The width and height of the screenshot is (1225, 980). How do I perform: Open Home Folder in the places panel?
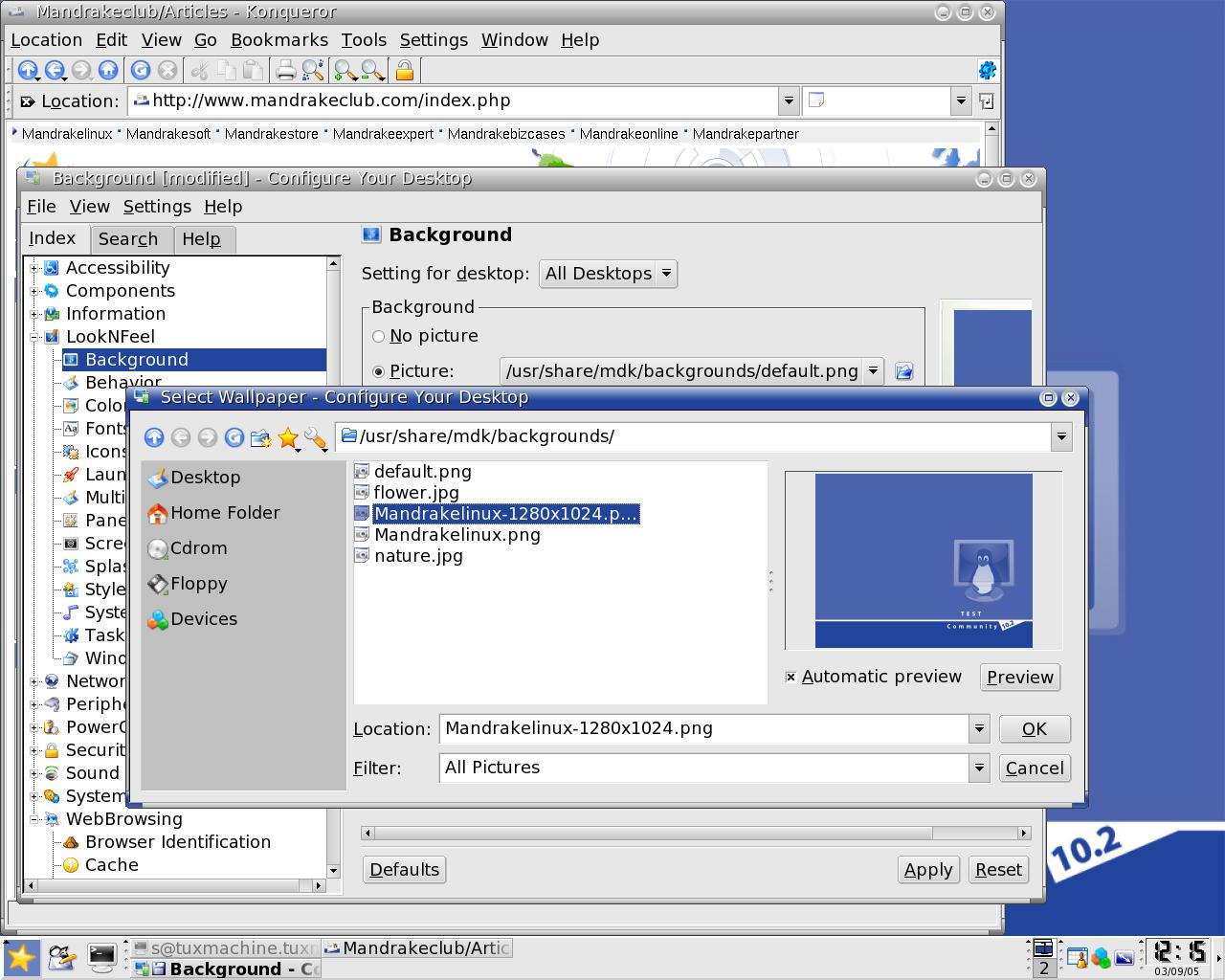(214, 513)
